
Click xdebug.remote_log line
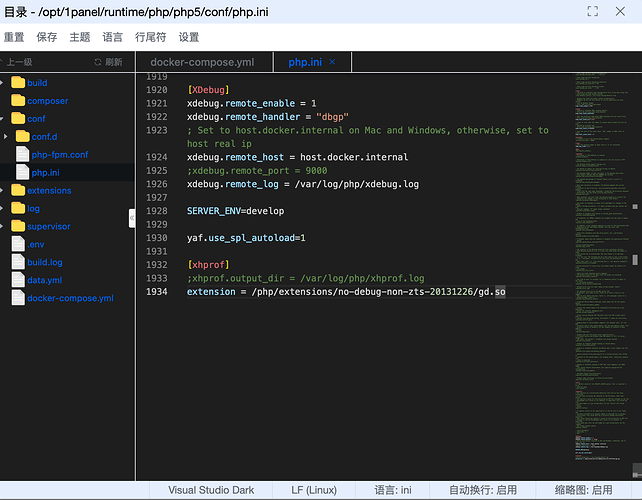tap(303, 184)
